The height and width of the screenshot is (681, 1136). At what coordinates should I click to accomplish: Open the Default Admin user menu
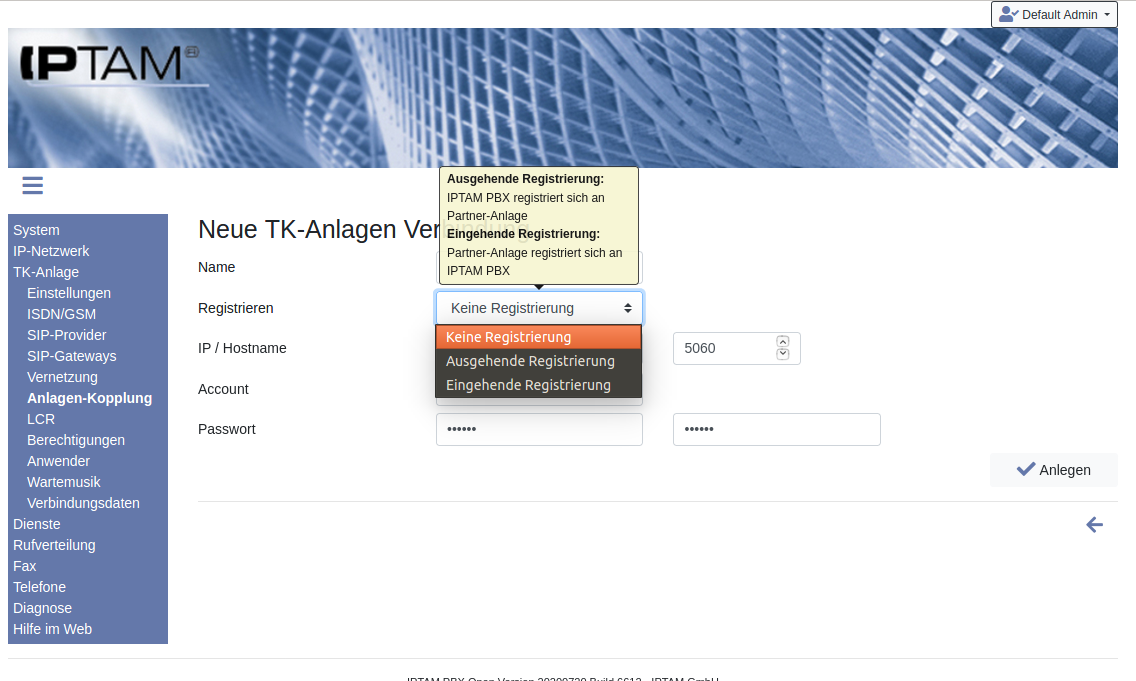(x=1054, y=15)
